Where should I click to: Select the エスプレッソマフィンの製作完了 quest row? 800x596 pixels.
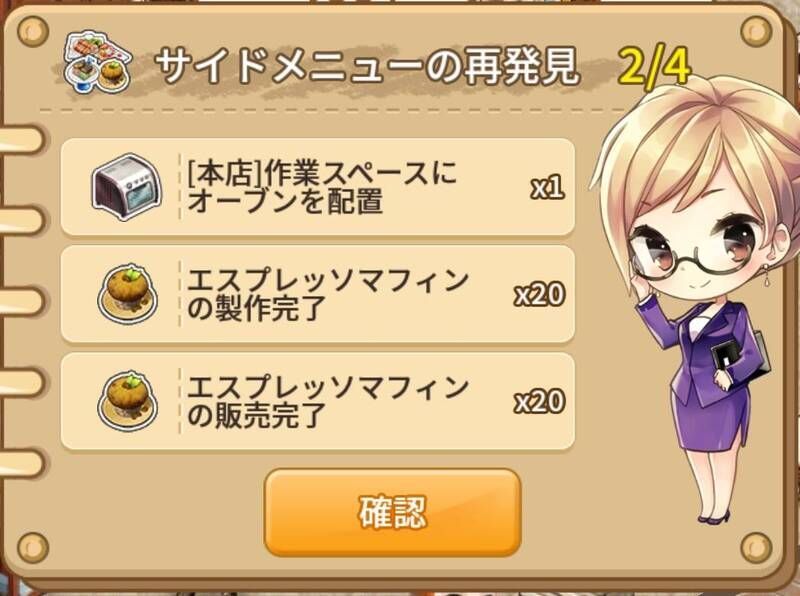(317, 294)
